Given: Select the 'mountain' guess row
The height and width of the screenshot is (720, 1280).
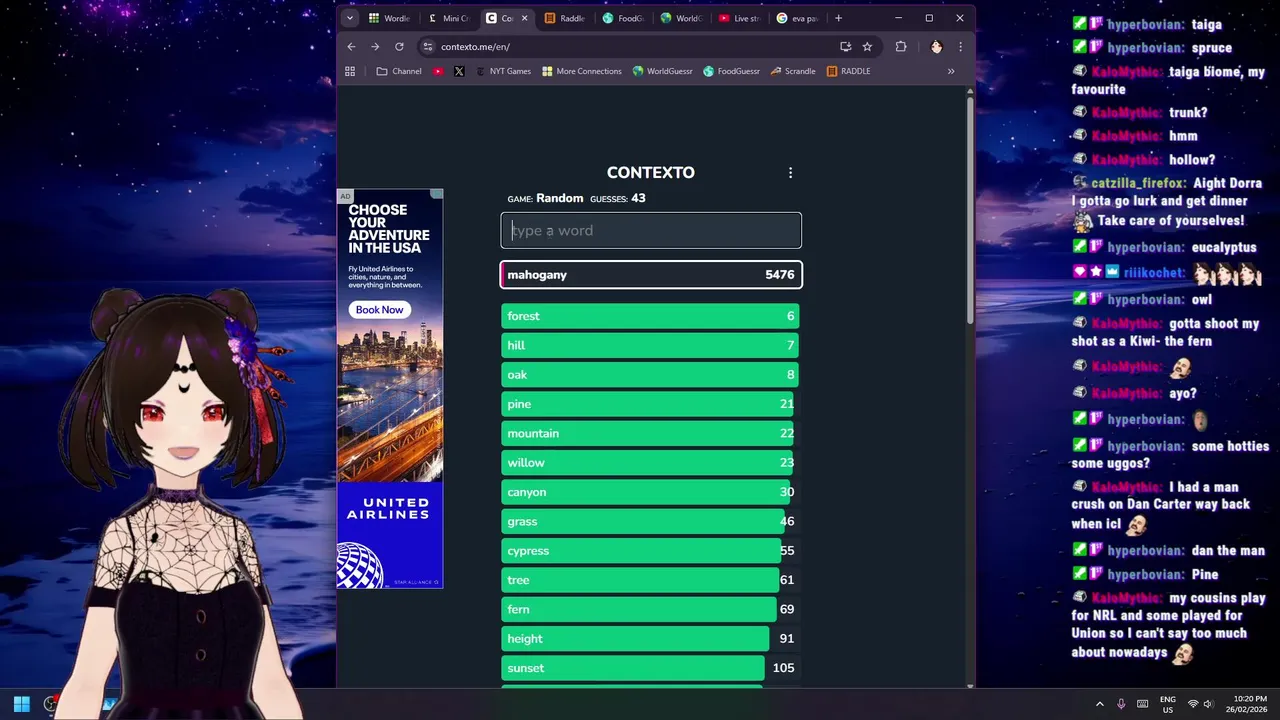Looking at the screenshot, I should [650, 433].
